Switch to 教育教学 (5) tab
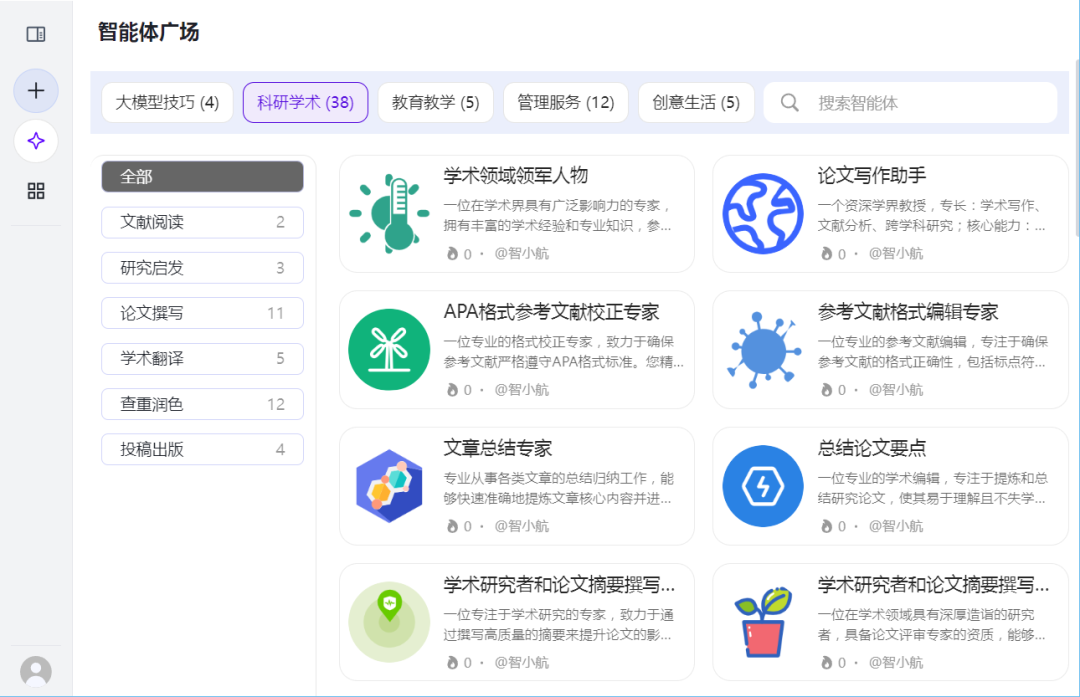The width and height of the screenshot is (1080, 697). pos(435,103)
